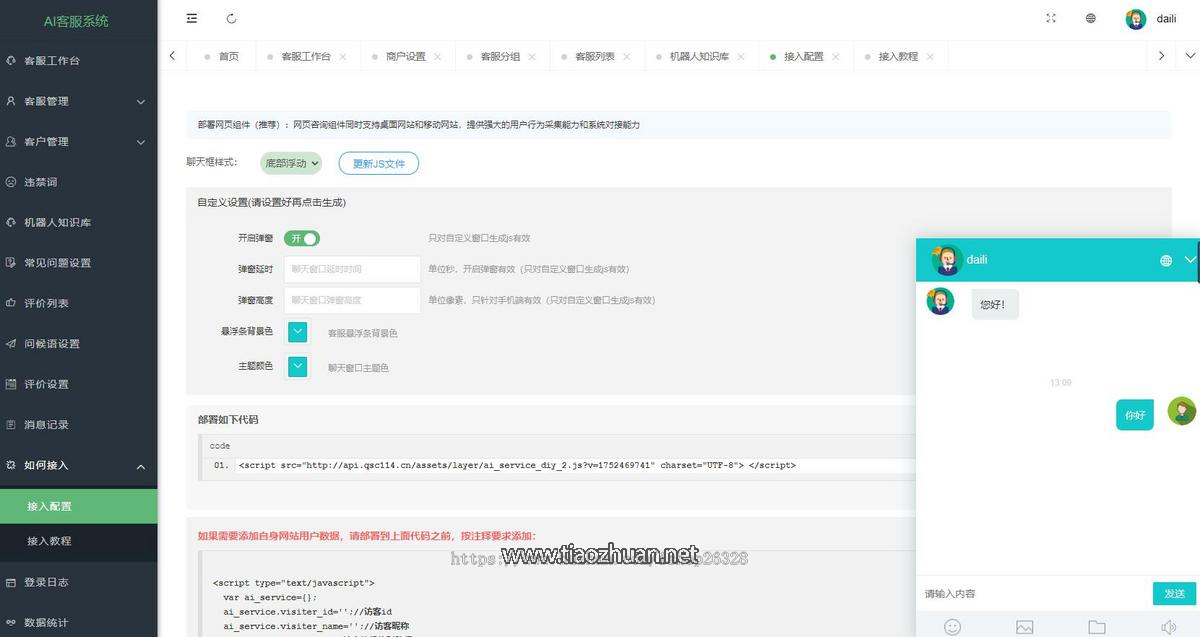
Task: Open the 违禁词 sidebar item
Action: point(48,182)
